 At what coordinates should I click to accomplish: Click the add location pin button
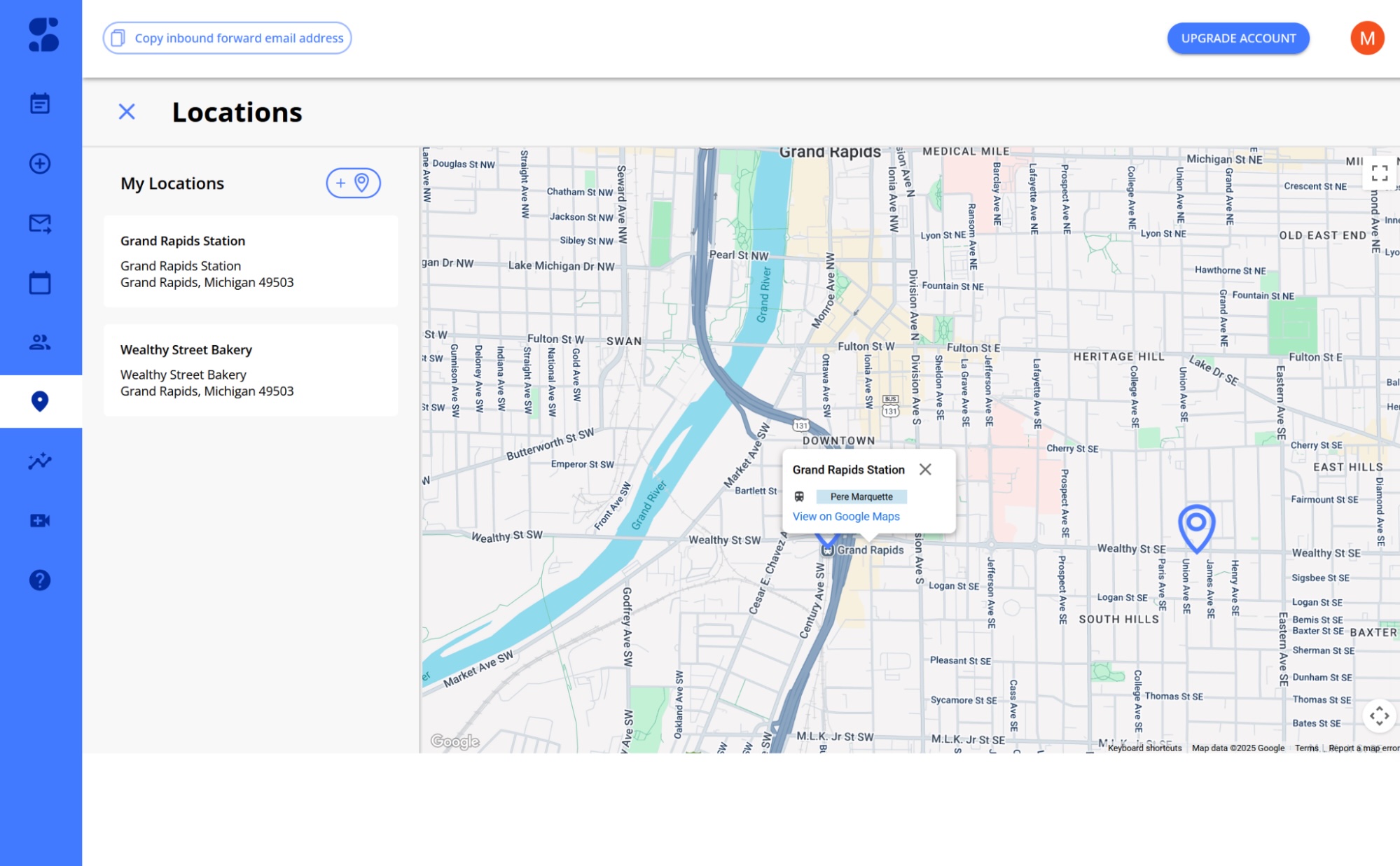(x=353, y=183)
